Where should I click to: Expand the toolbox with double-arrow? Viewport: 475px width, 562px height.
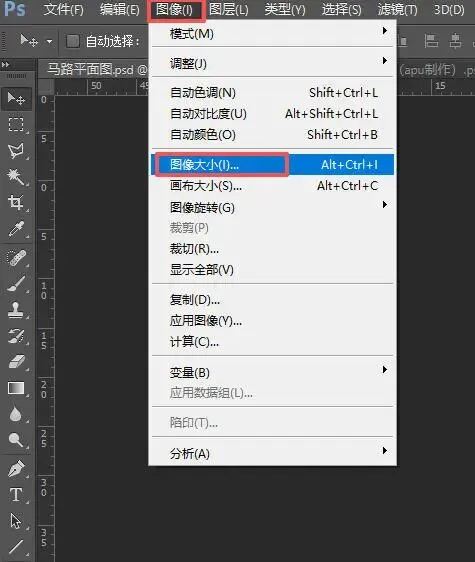click(6, 65)
